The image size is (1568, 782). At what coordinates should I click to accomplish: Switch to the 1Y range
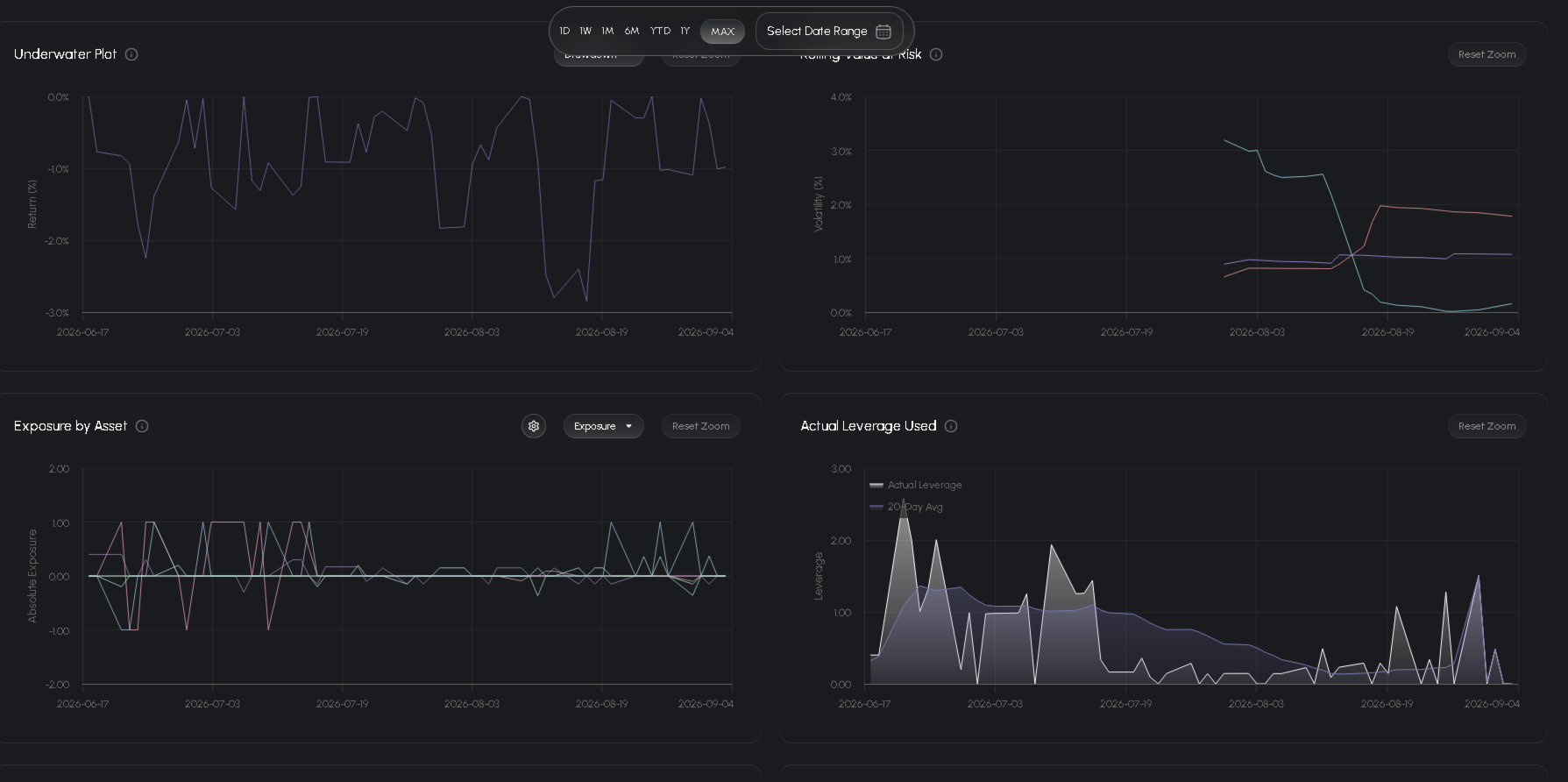click(x=685, y=32)
